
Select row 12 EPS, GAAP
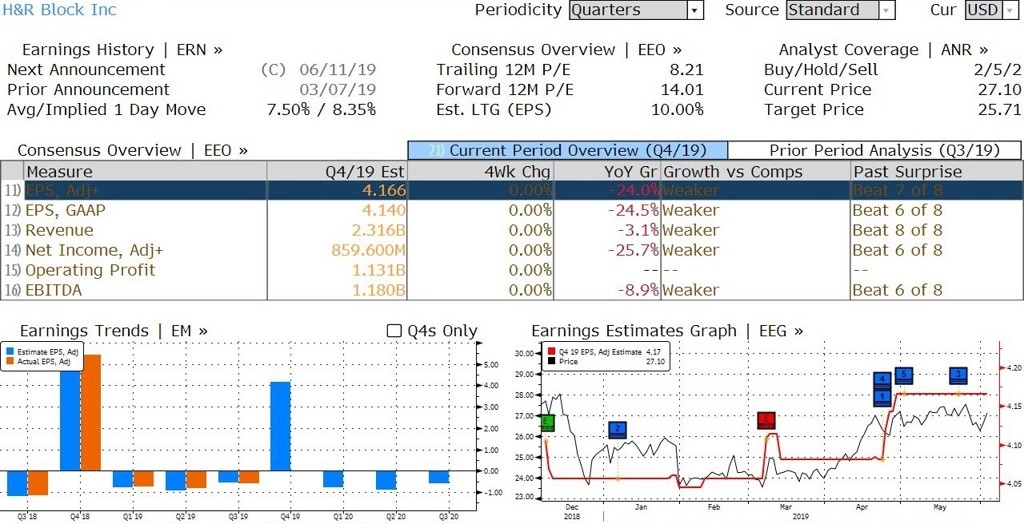510,210
